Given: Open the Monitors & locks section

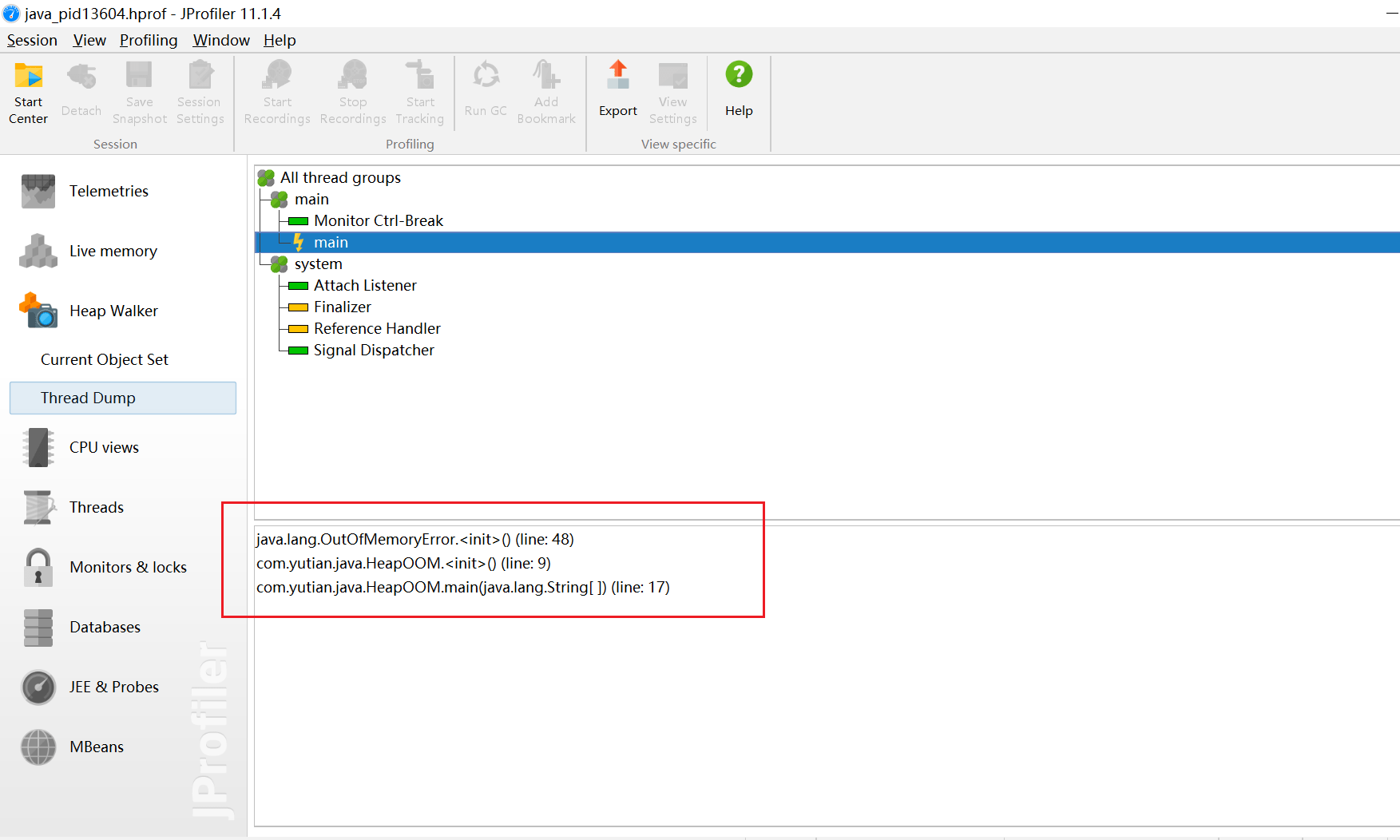Looking at the screenshot, I should coord(128,568).
